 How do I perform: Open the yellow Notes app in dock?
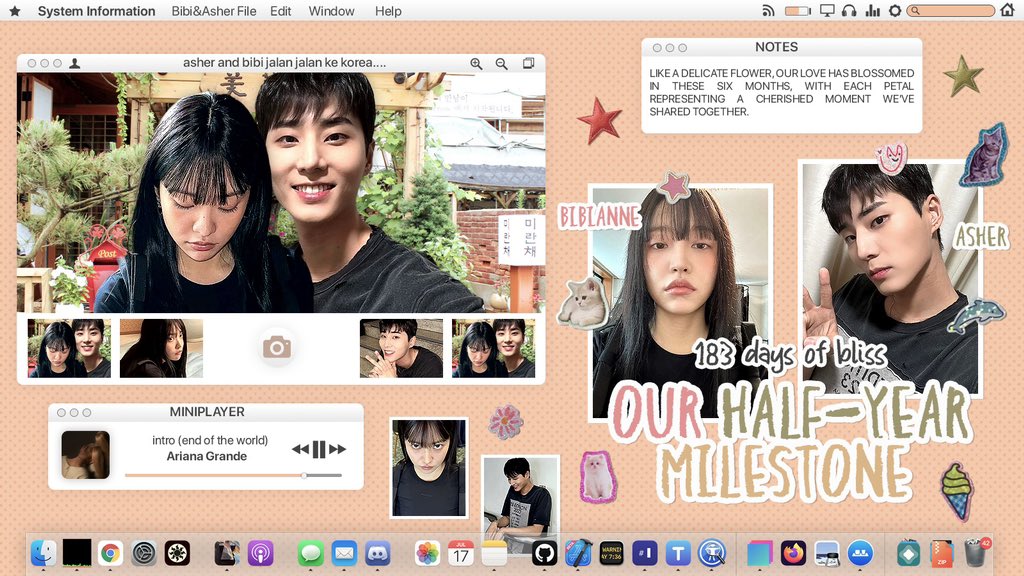coord(494,553)
